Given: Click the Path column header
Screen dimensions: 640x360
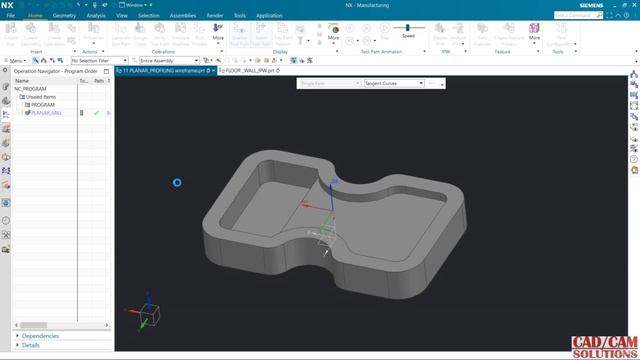Looking at the screenshot, I should click(x=99, y=81).
